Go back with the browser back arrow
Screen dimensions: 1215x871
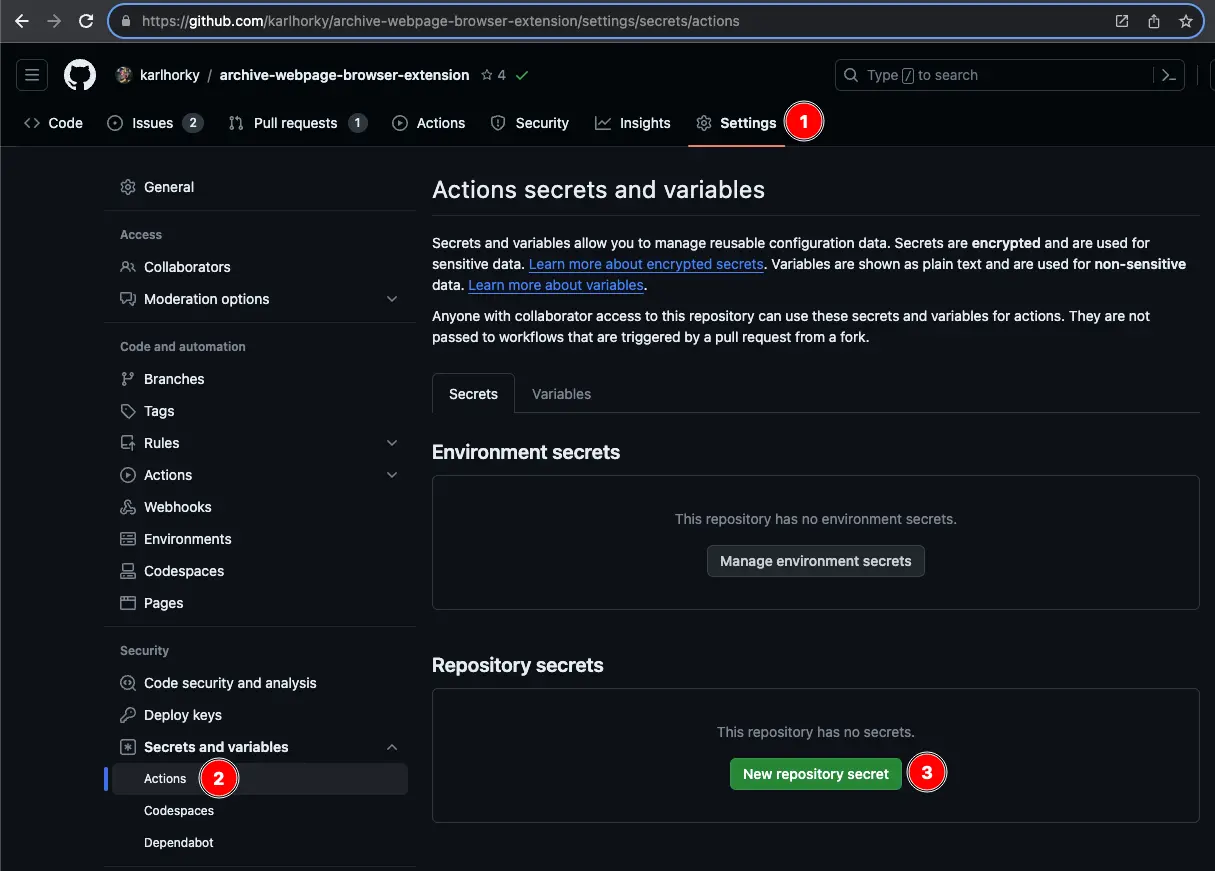click(22, 21)
